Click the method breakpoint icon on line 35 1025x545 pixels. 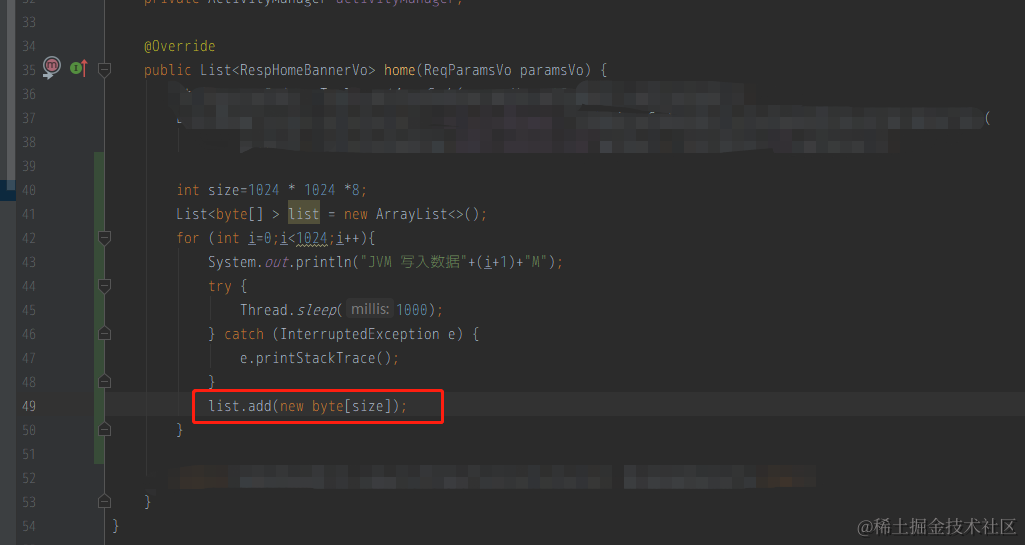[51, 68]
